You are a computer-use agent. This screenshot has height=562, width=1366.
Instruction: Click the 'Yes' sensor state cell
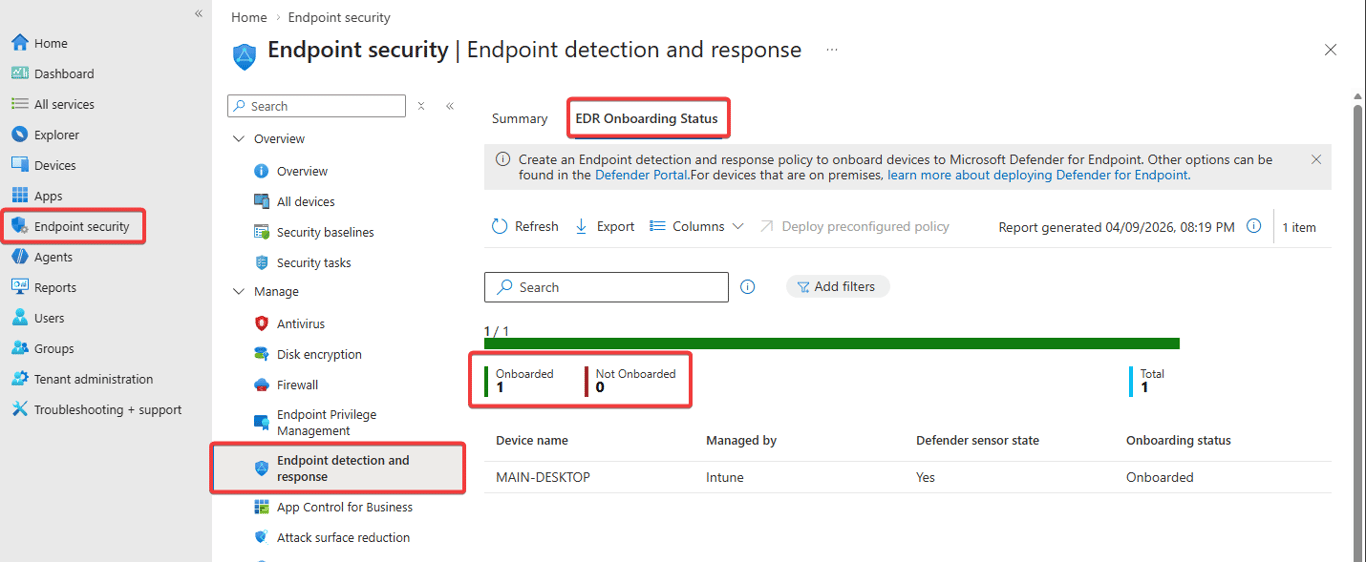point(925,477)
